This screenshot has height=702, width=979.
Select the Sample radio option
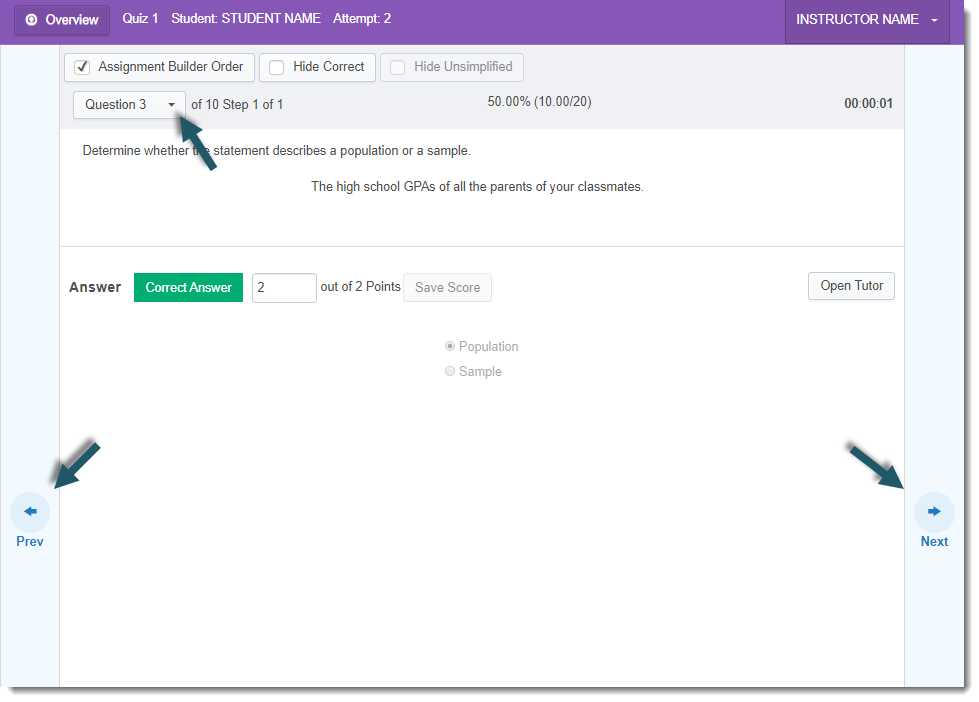click(450, 371)
